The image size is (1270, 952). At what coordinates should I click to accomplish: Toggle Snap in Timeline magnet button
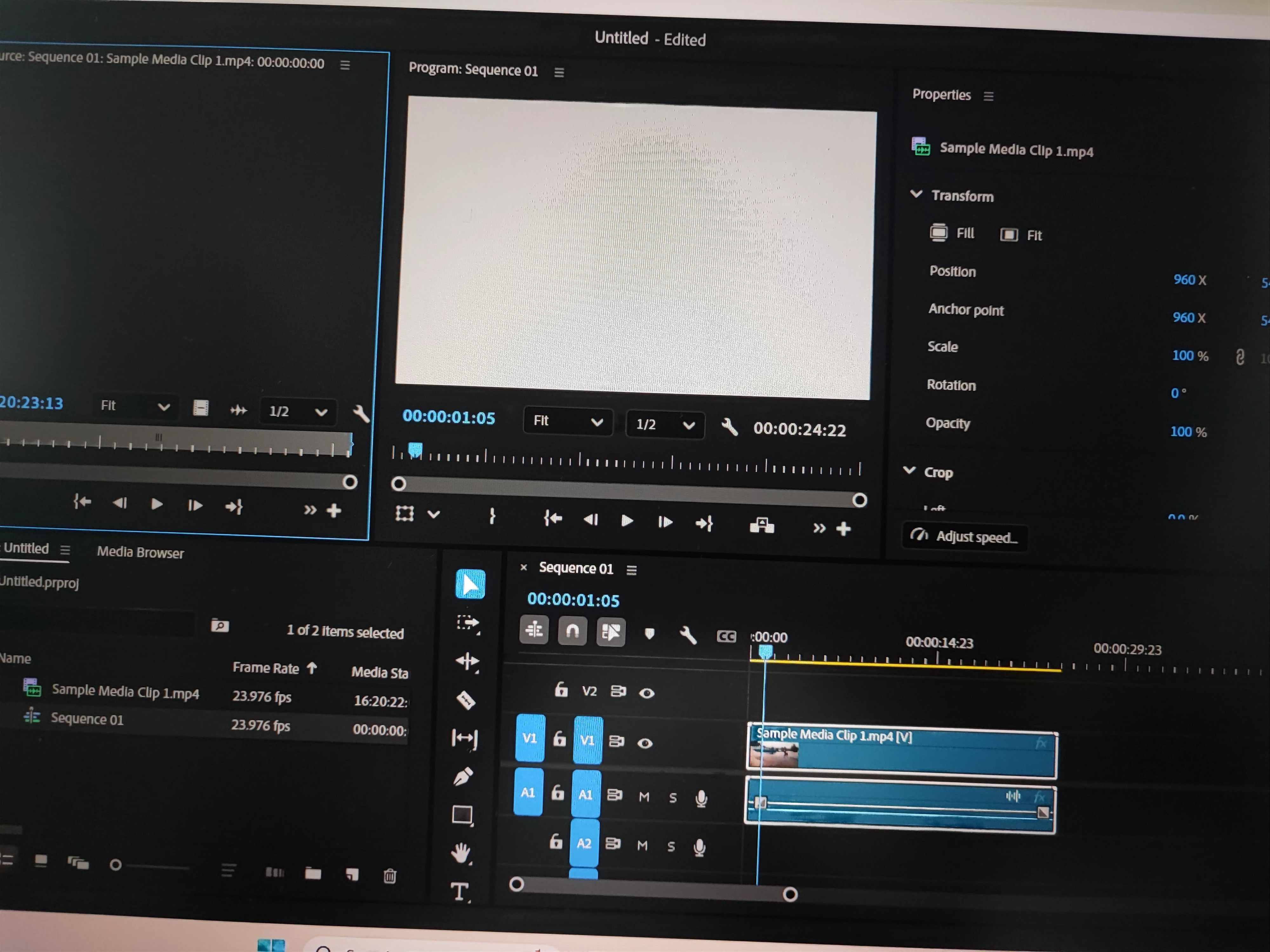(x=572, y=631)
